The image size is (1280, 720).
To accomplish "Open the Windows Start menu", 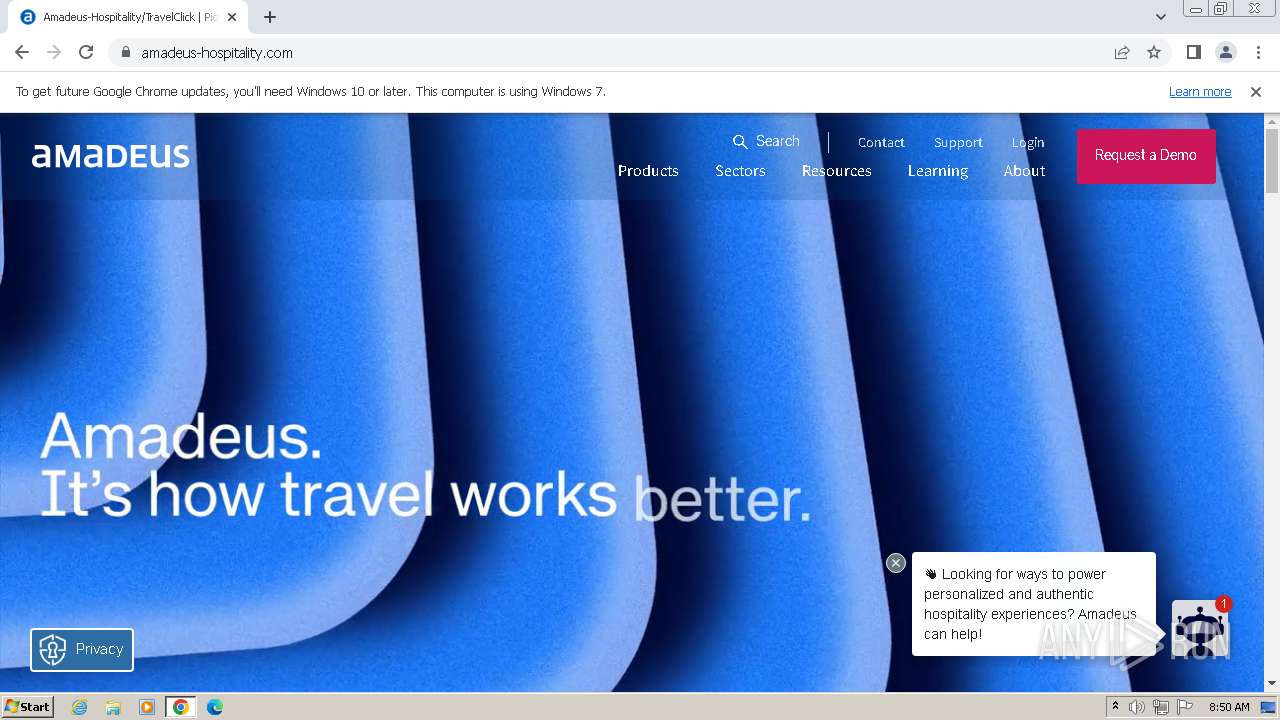I will (x=28, y=706).
